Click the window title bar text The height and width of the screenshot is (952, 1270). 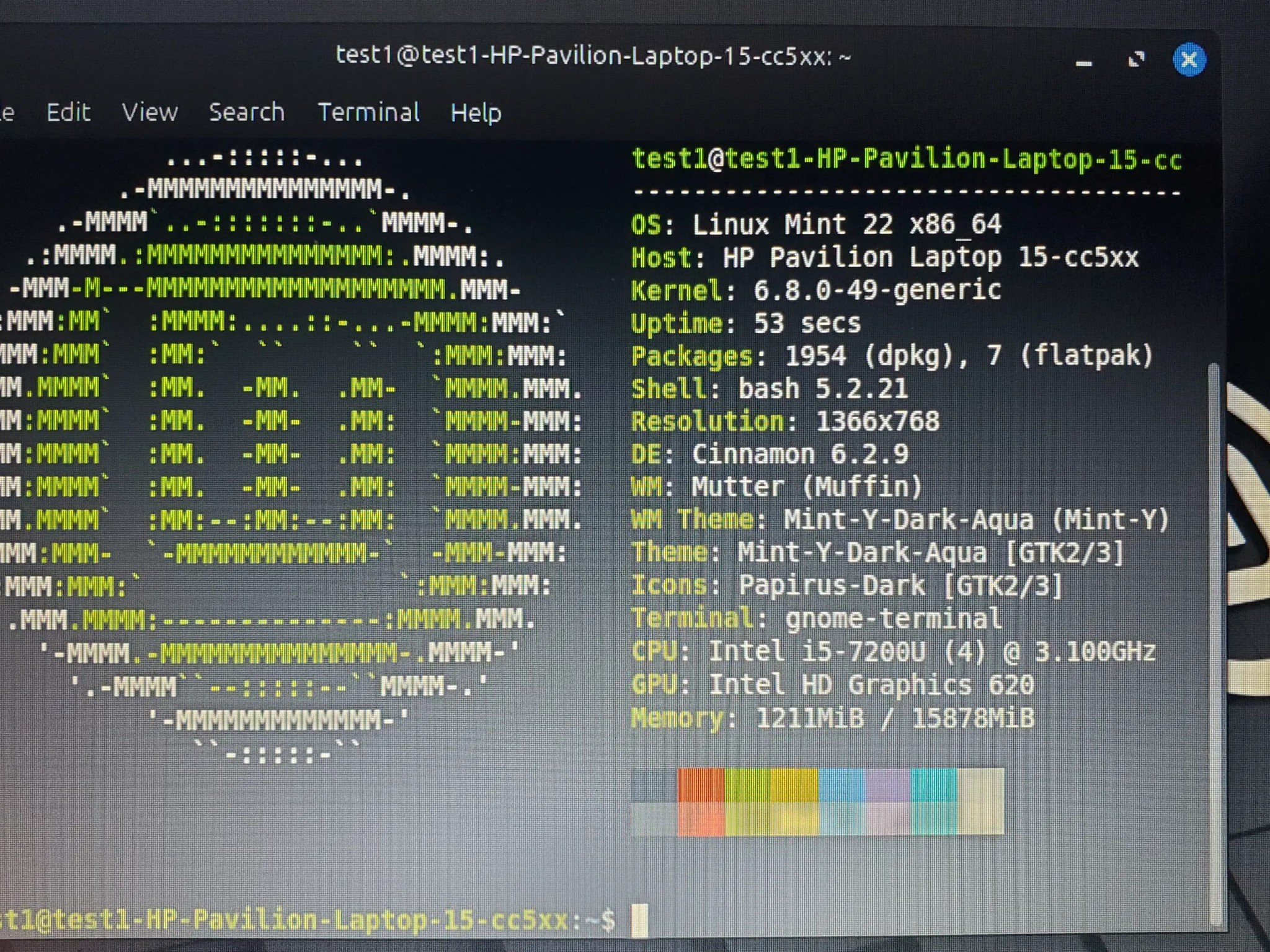coord(592,56)
